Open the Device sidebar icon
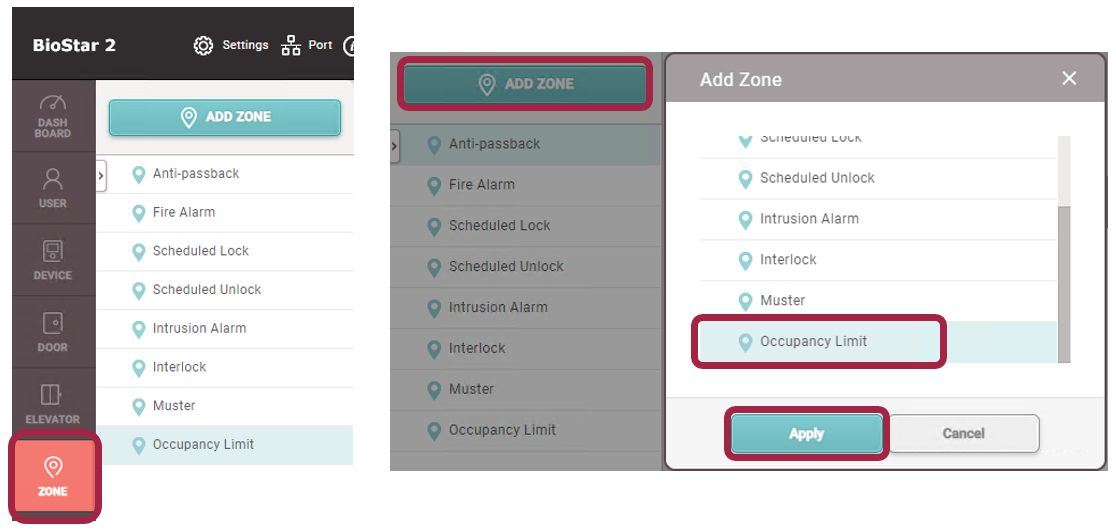 click(x=53, y=259)
